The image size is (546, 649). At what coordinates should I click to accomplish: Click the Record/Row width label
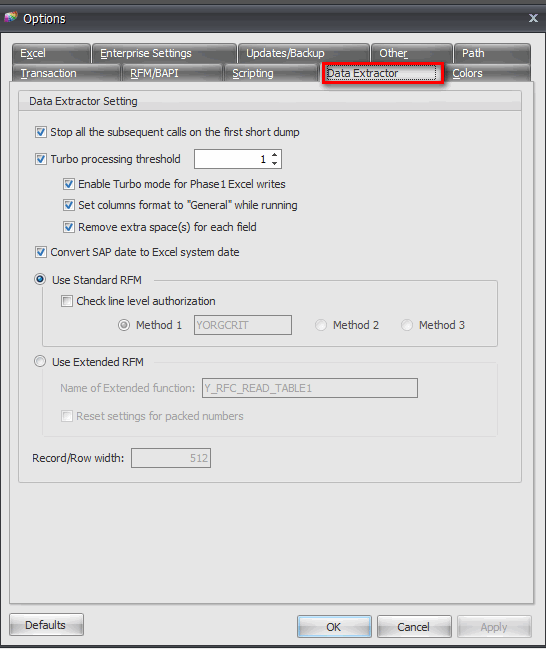pyautogui.click(x=78, y=458)
